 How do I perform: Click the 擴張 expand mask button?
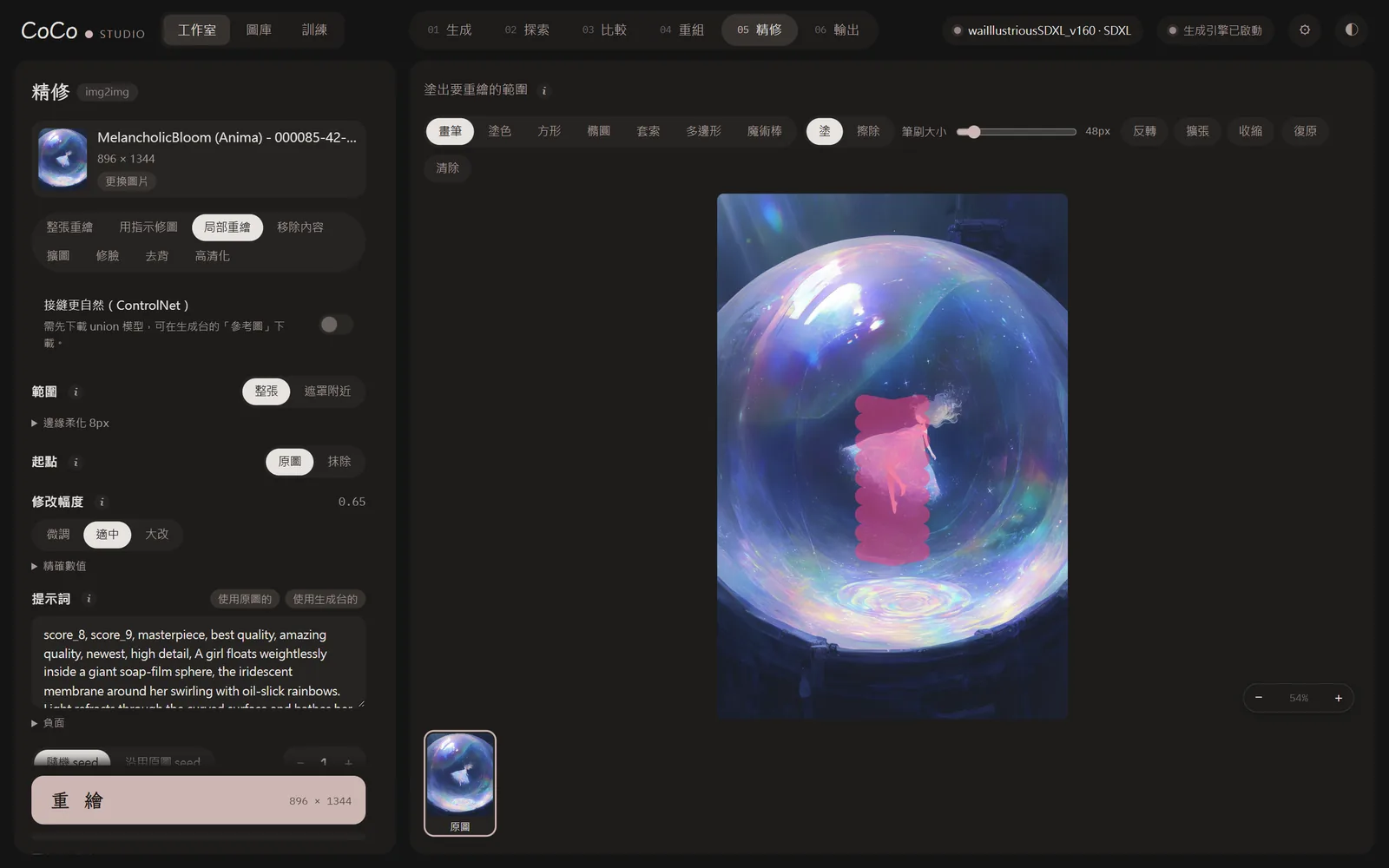[x=1198, y=131]
